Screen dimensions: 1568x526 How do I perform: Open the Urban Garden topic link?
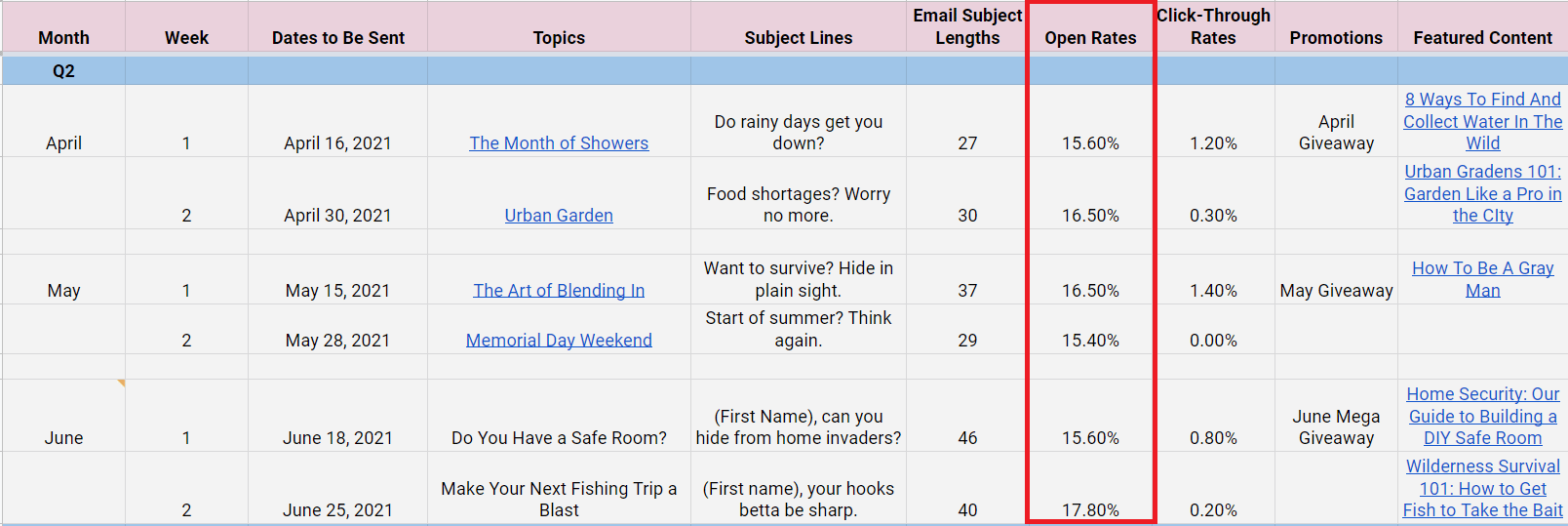(x=559, y=216)
